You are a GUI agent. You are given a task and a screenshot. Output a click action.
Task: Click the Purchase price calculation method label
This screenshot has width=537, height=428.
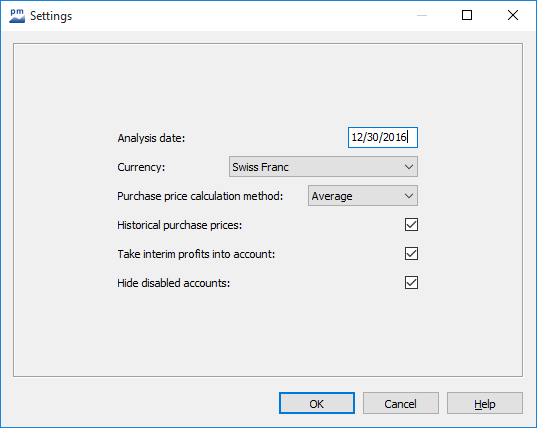pyautogui.click(x=200, y=196)
